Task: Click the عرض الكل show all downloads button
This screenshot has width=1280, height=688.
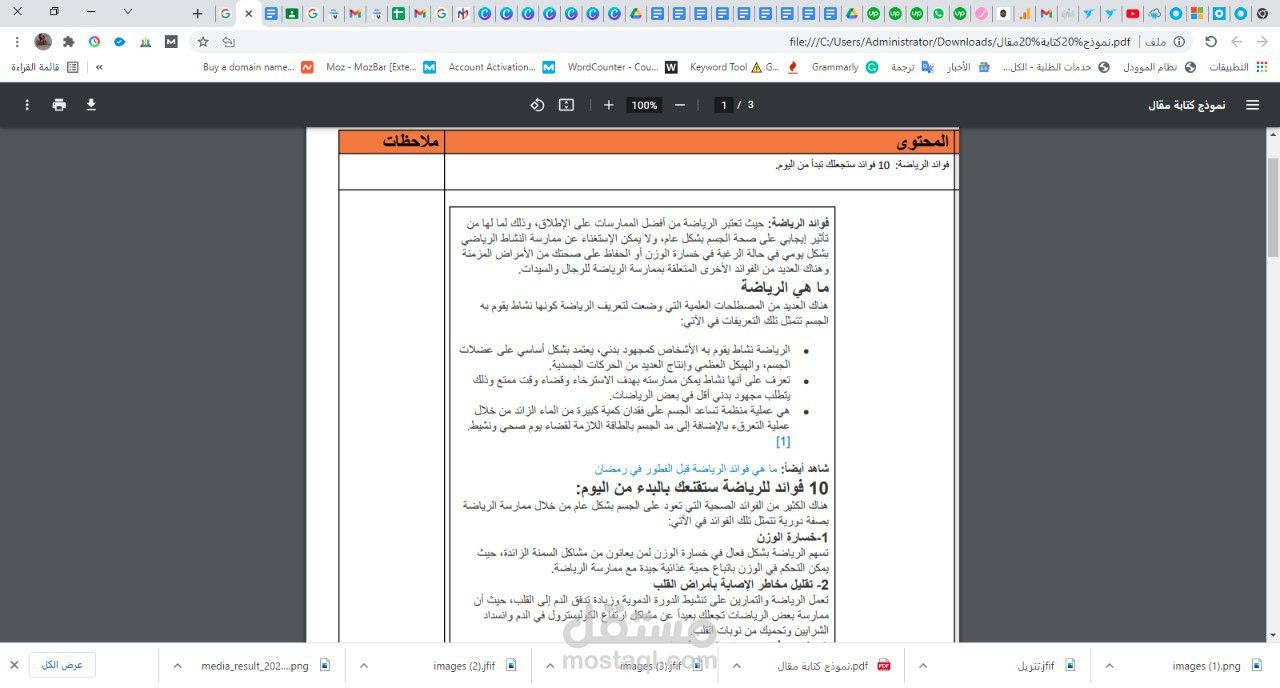Action: coord(63,665)
